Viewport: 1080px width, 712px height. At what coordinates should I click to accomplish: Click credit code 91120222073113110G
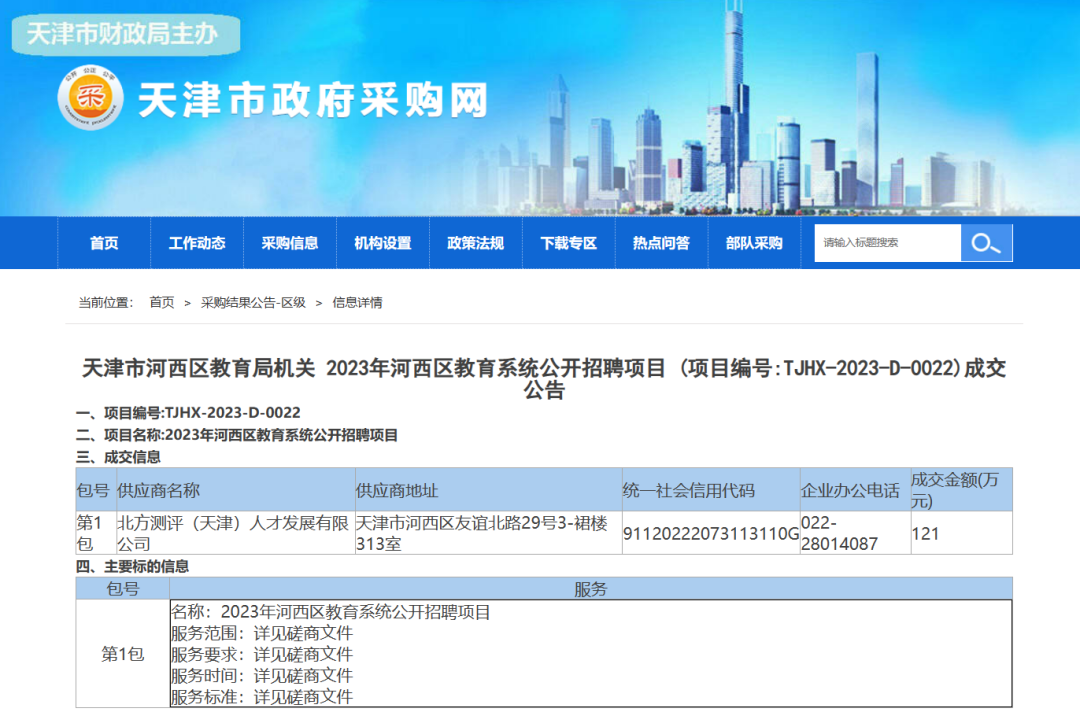[x=711, y=534]
